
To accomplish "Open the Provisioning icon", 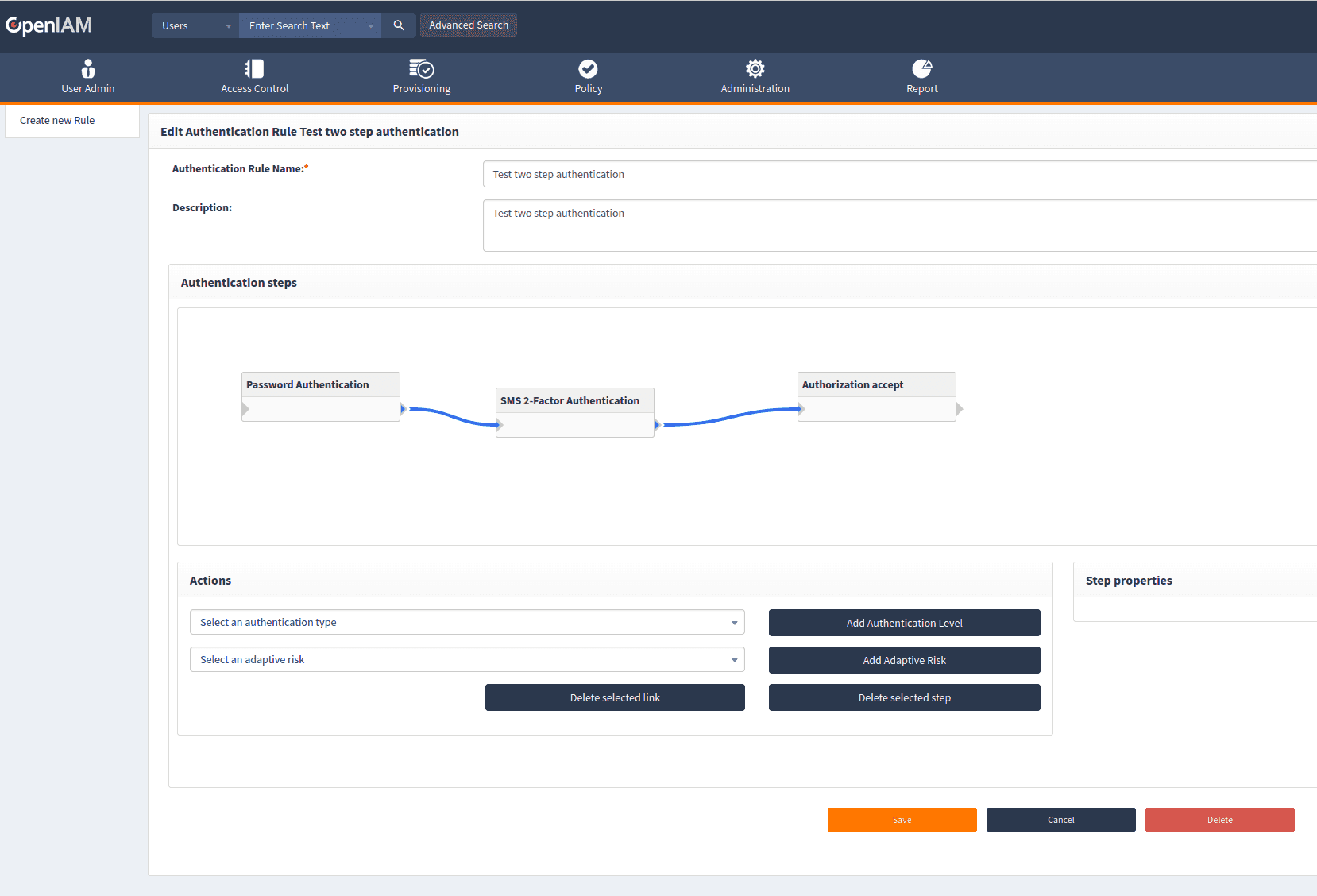I will click(421, 69).
